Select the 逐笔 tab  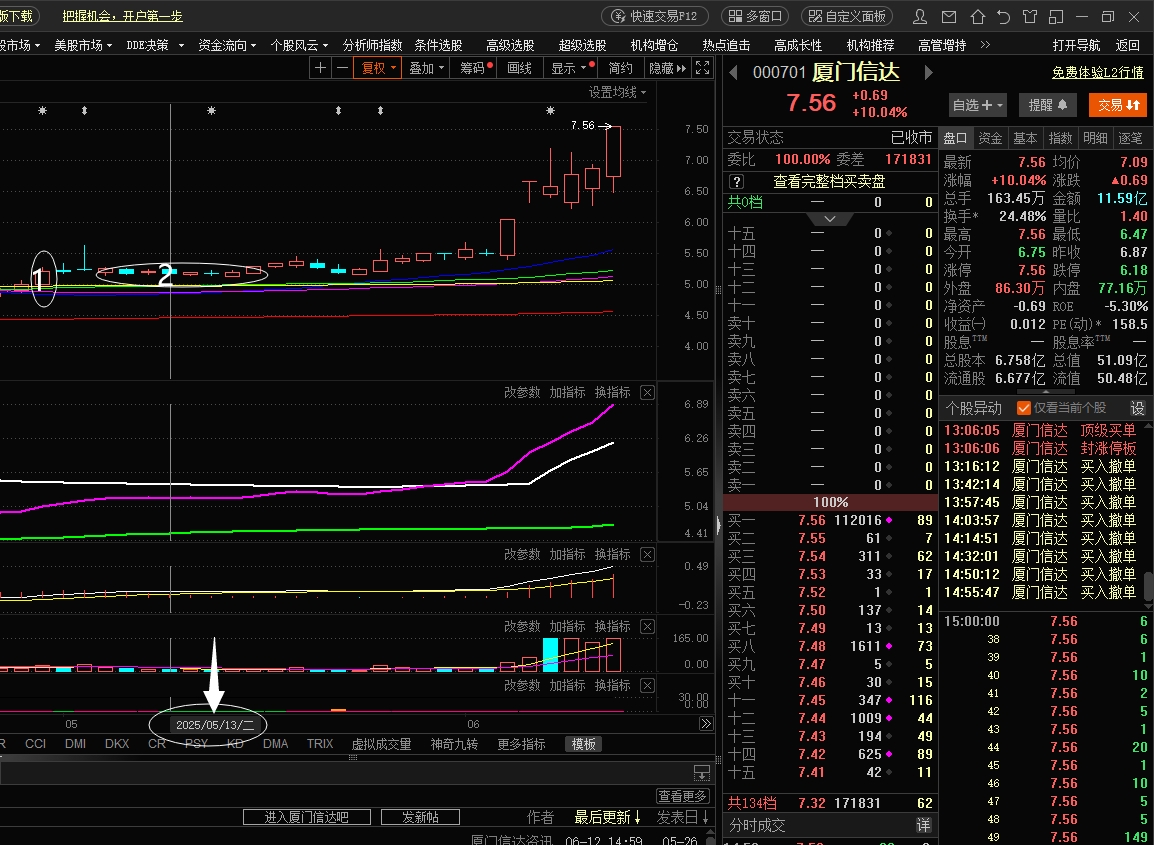tap(1130, 138)
